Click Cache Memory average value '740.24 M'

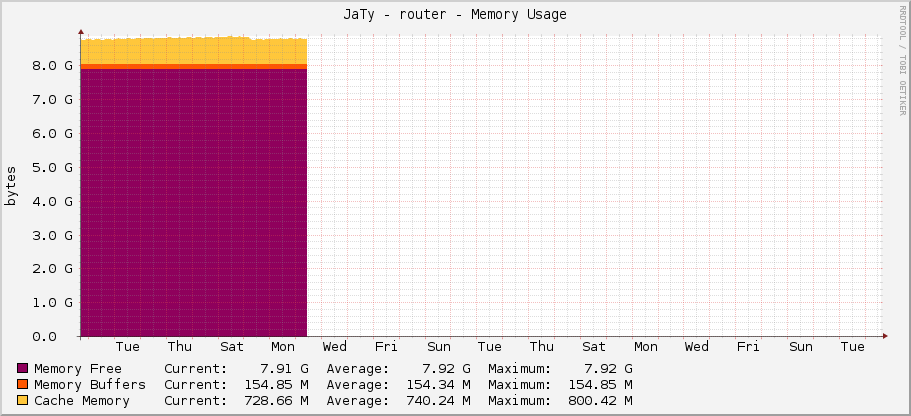tap(439, 401)
